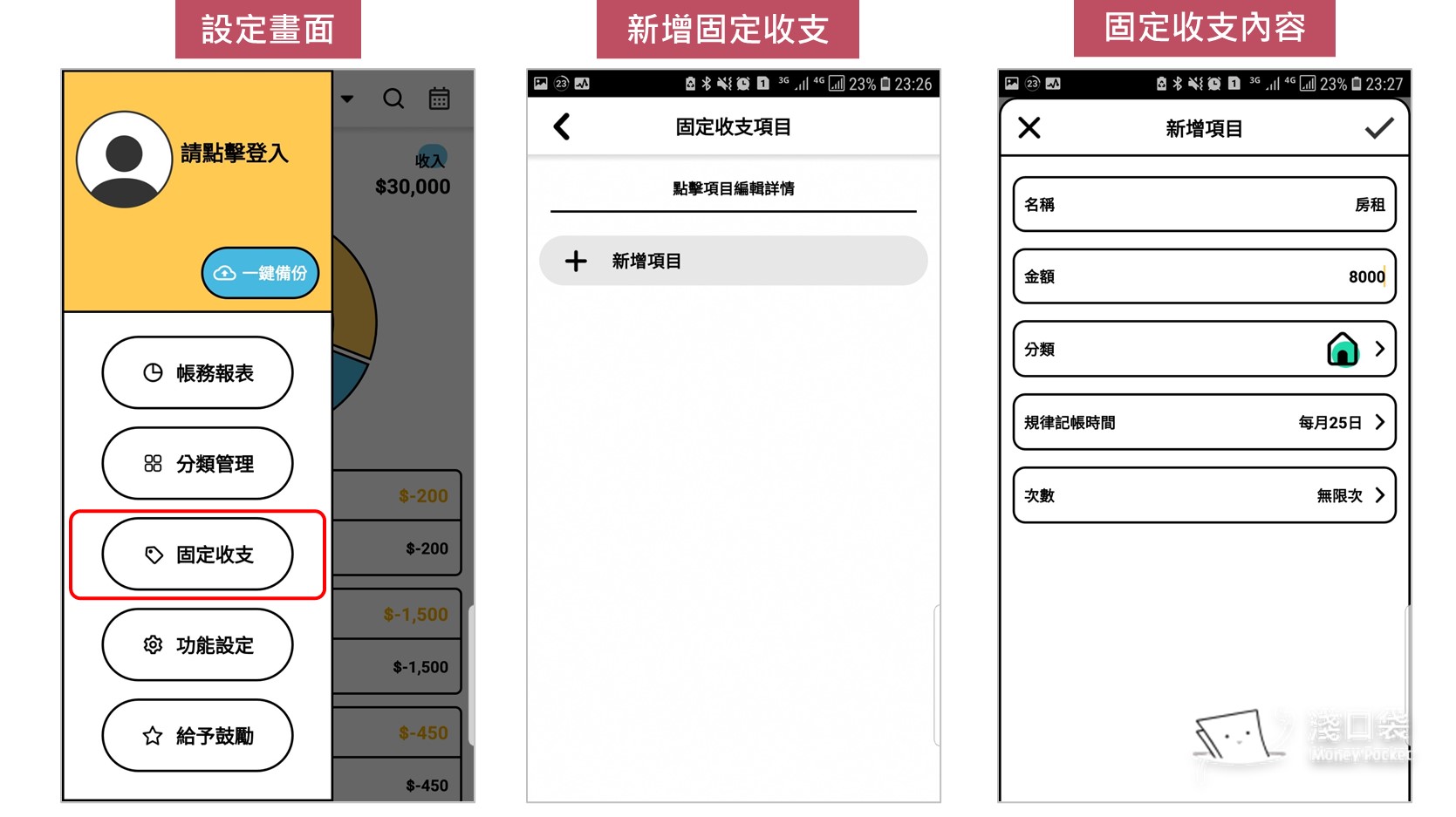Close the 新增項目 form with X
This screenshot has width=1456, height=817.
[1029, 128]
